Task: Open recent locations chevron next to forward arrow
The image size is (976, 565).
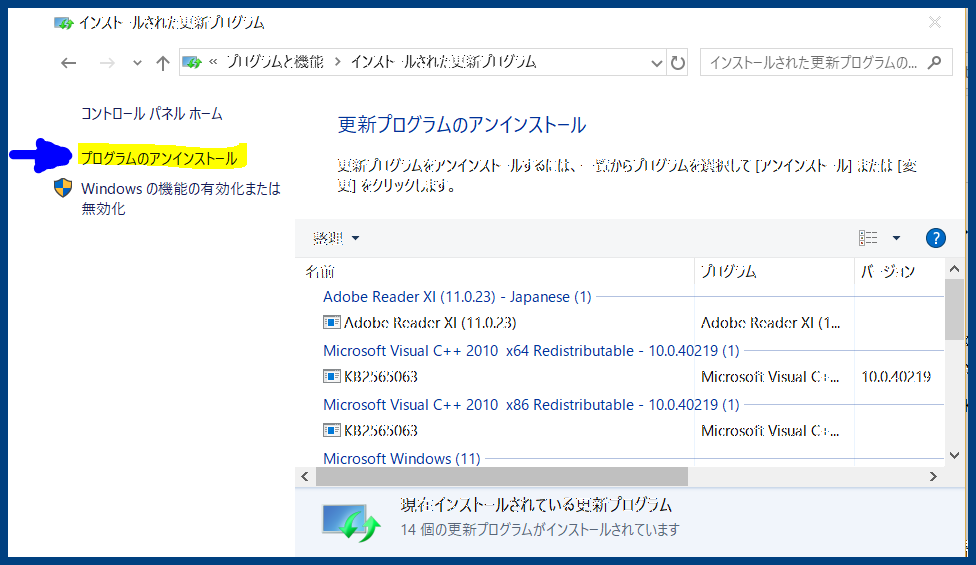Action: click(137, 63)
